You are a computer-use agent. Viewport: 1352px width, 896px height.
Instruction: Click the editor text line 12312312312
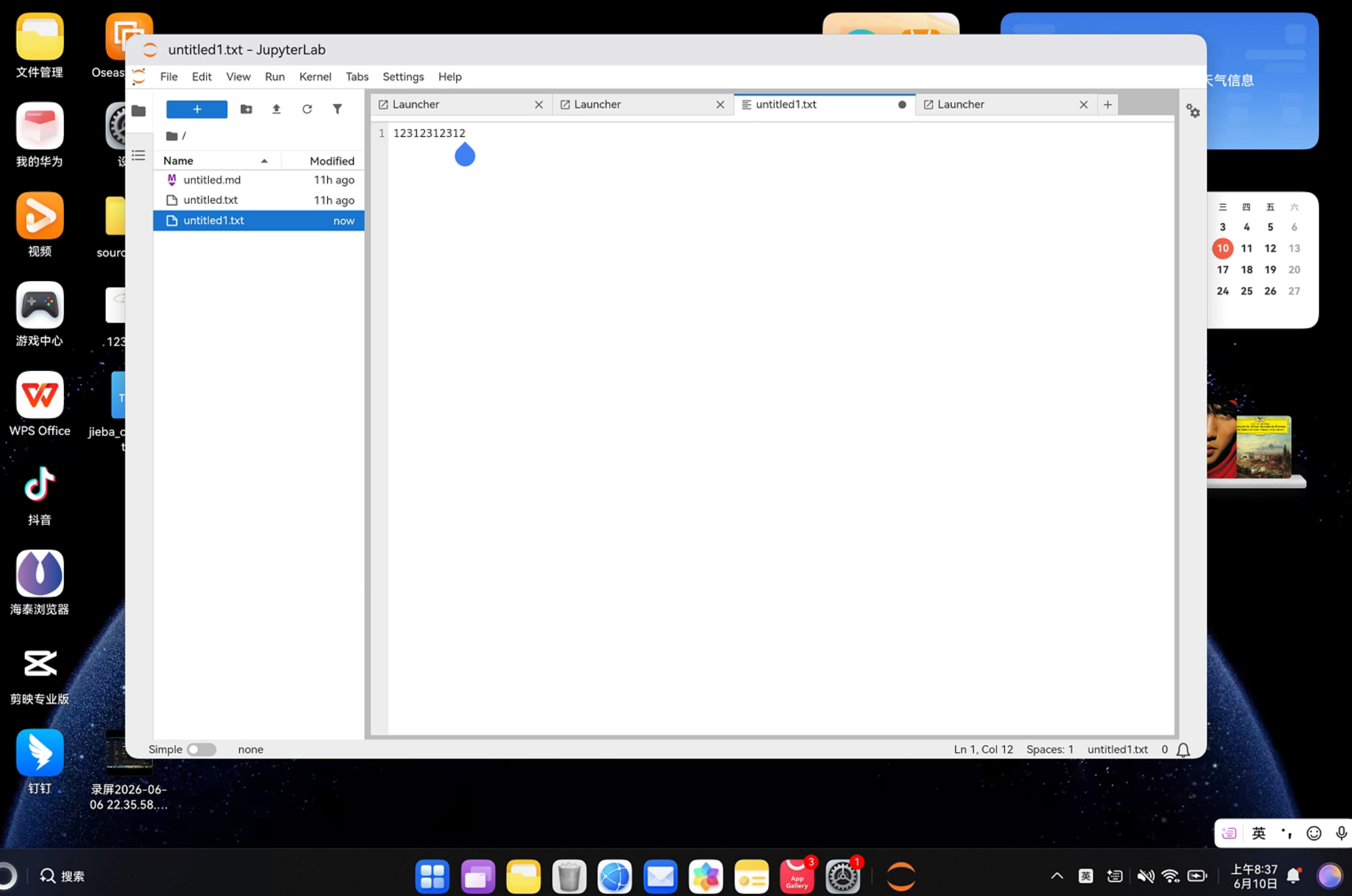[429, 133]
